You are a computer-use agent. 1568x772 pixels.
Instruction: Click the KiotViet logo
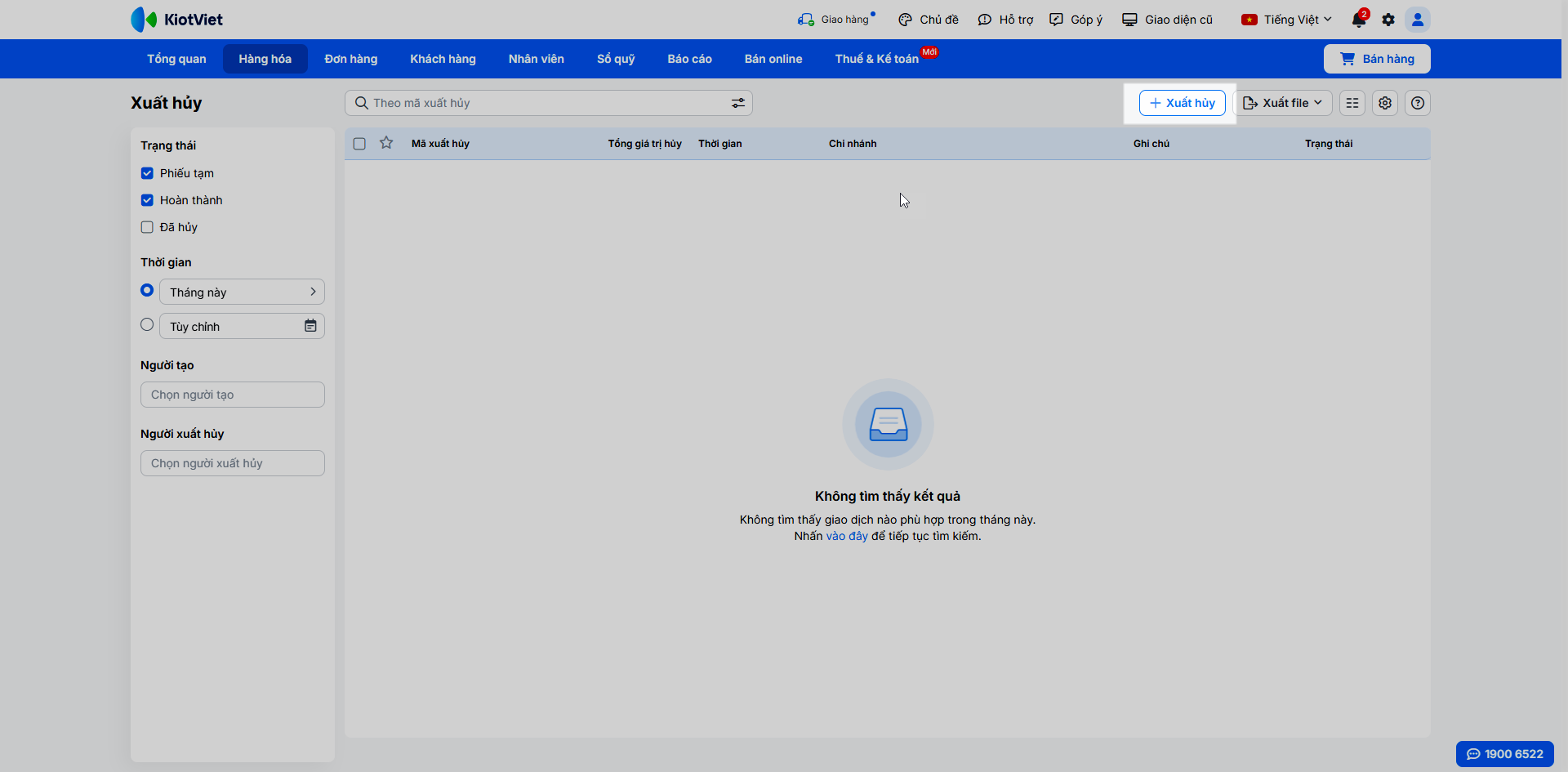pos(176,20)
